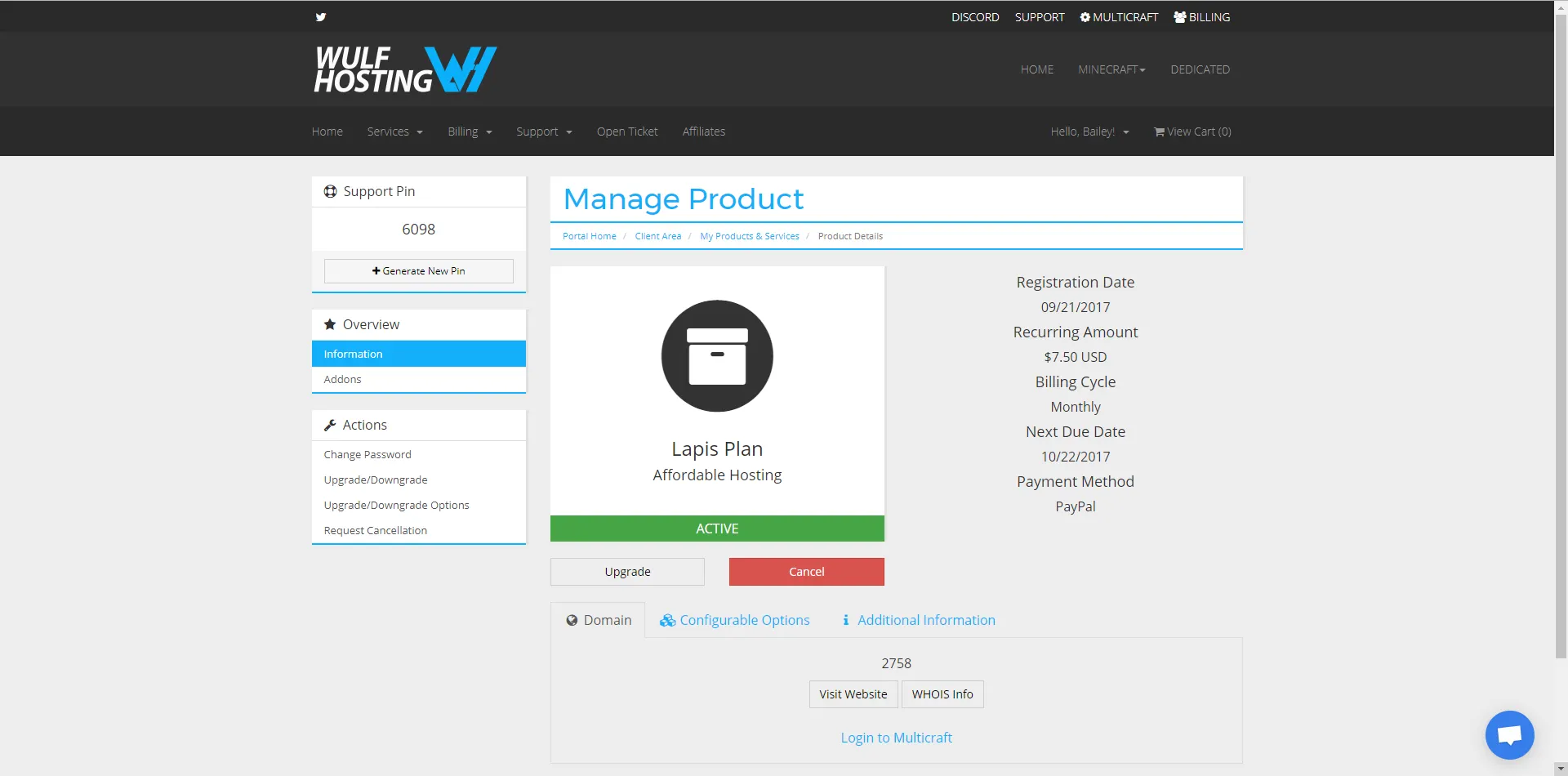1568x776 pixels.
Task: Expand the Hello, Bailey! account menu
Action: click(1089, 132)
